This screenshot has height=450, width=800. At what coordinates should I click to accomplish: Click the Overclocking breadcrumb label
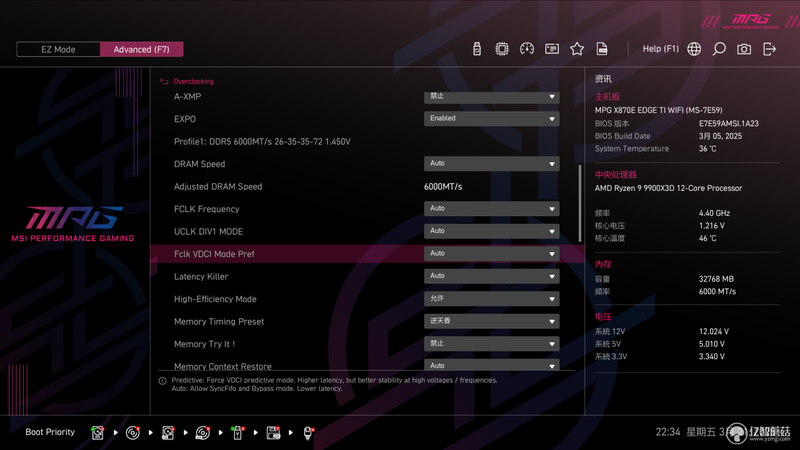click(193, 81)
